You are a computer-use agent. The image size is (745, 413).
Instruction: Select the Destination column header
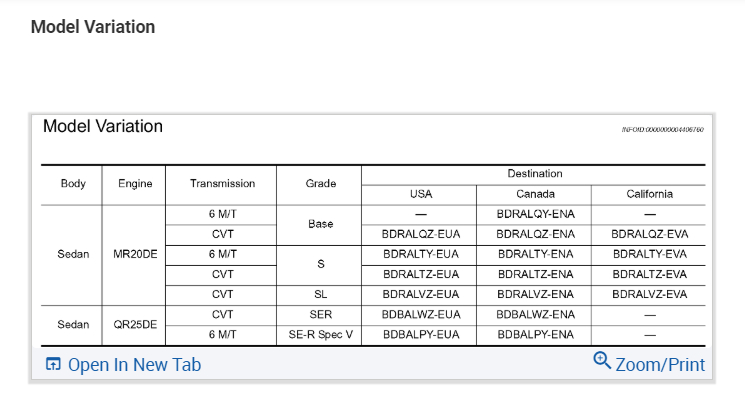point(535,174)
